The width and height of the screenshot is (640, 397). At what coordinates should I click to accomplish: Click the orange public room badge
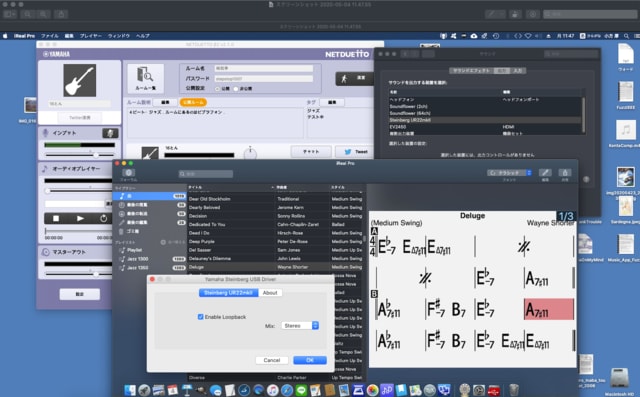tap(193, 102)
